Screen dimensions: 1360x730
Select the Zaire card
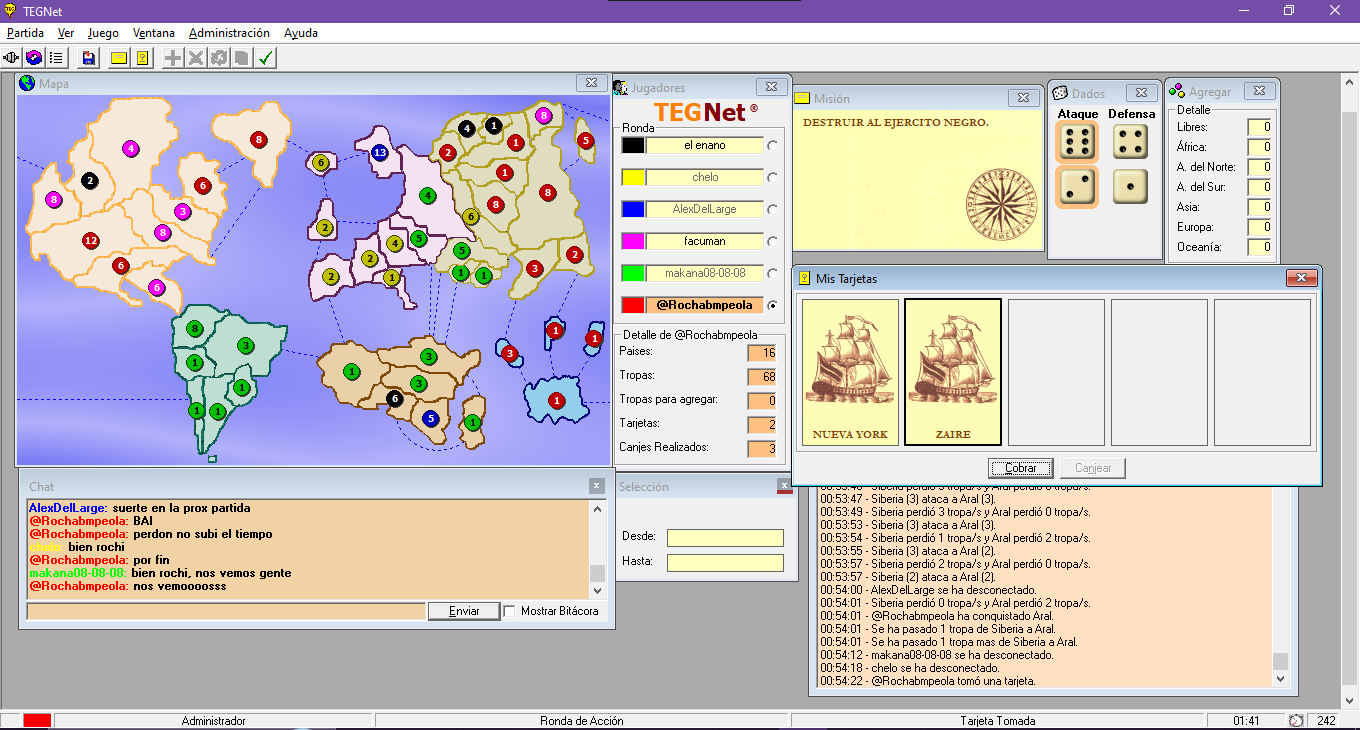click(x=953, y=372)
